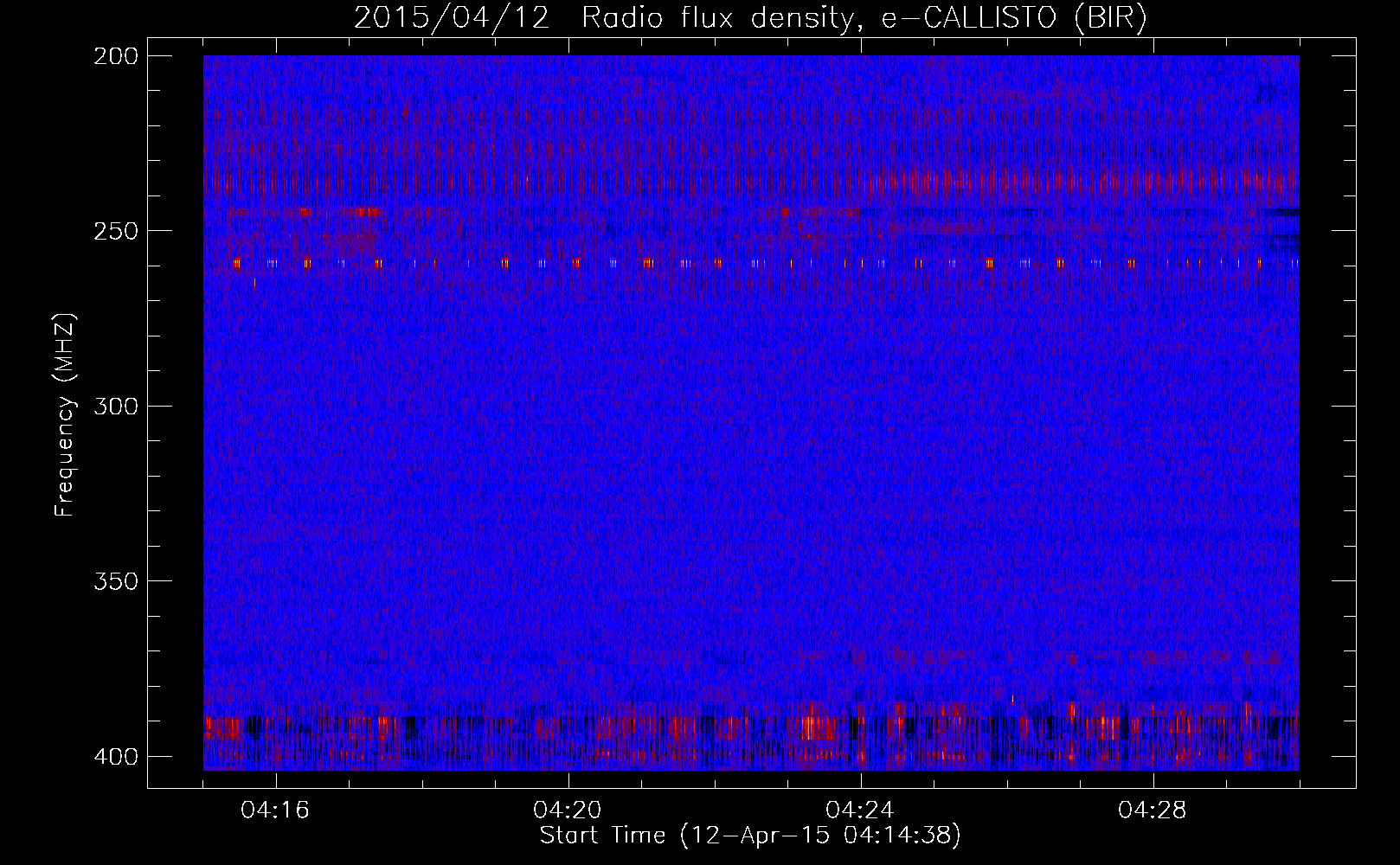The image size is (1400, 865).
Task: Click the 'Frequency (MHZ)' axis label
Action: point(65,415)
